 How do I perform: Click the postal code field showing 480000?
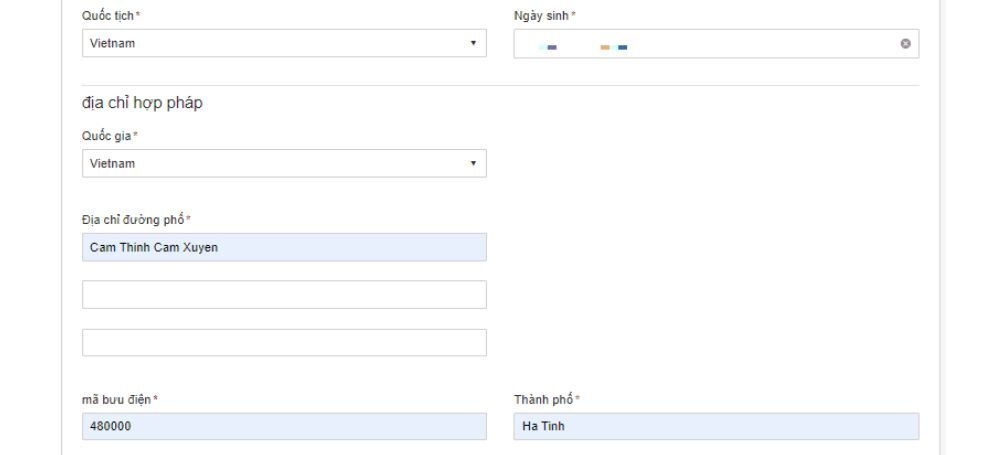click(x=284, y=427)
